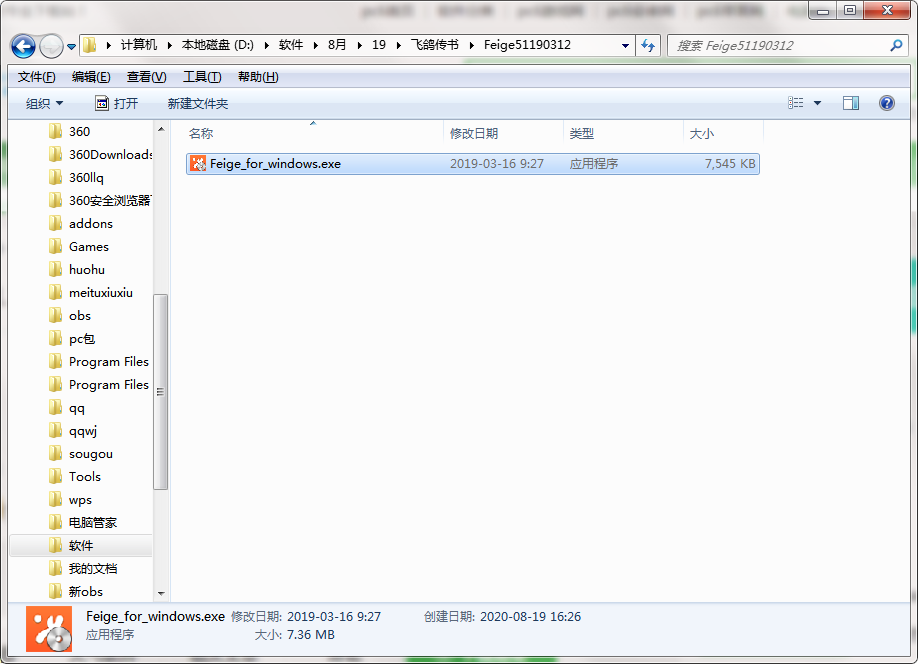Click the Feige_for_windows.exe file icon in list

(198, 164)
